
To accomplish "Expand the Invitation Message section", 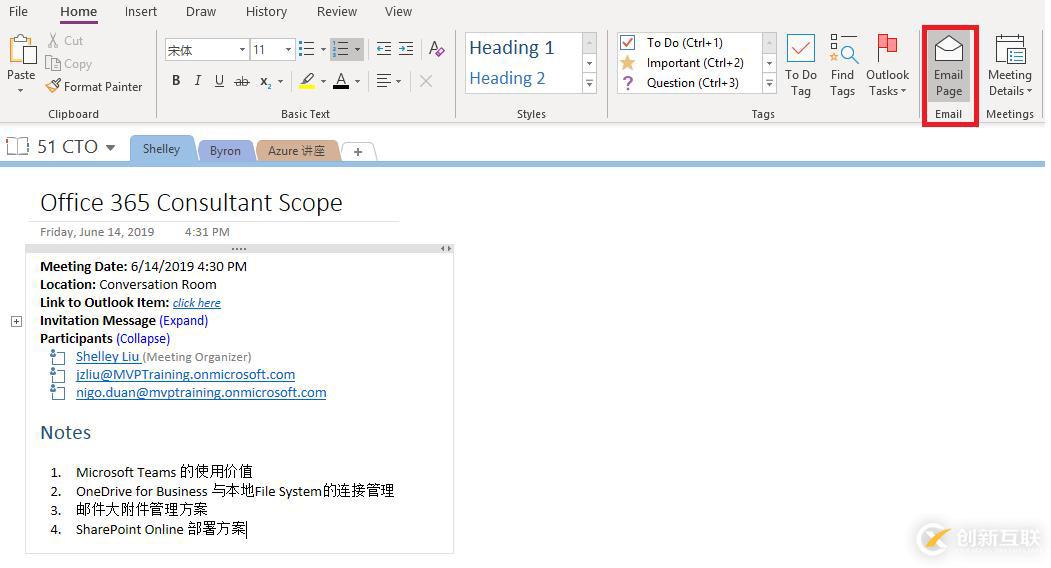I will 184,321.
